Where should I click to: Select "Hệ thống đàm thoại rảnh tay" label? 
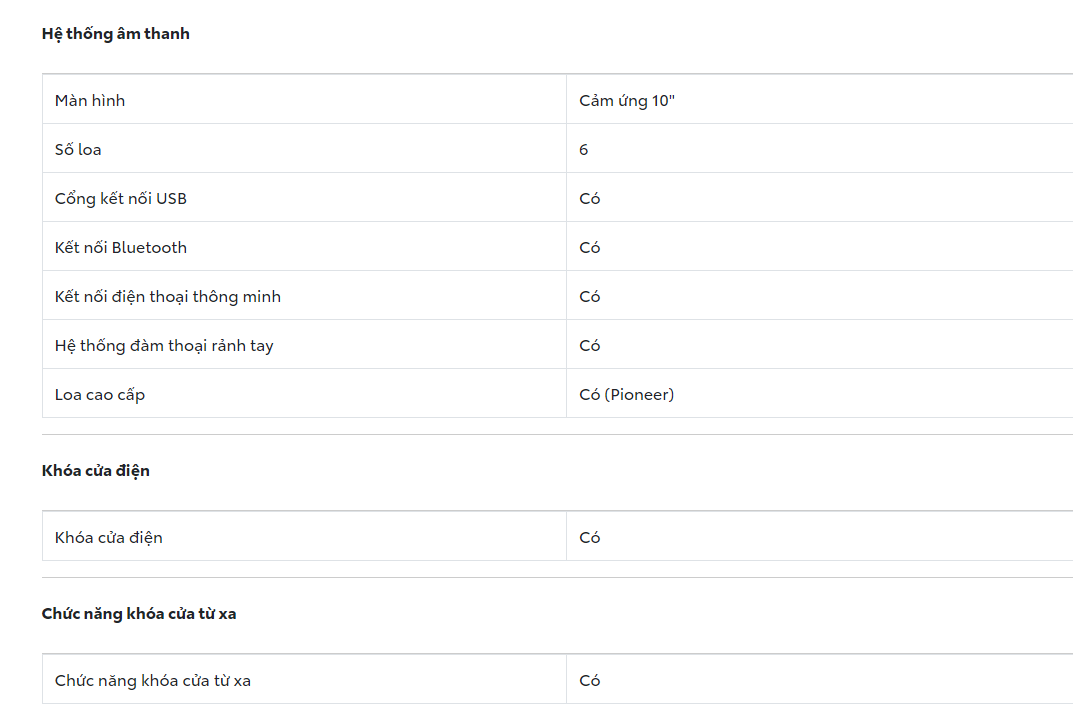[164, 345]
